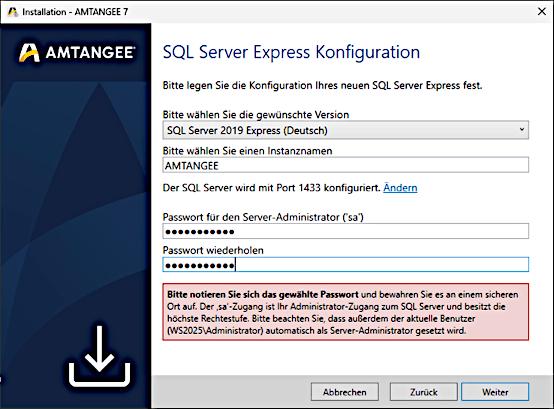This screenshot has width=554, height=409.
Task: Click the 'Bitte wählen Sie die gewünschte Version' label
Action: click(x=256, y=114)
